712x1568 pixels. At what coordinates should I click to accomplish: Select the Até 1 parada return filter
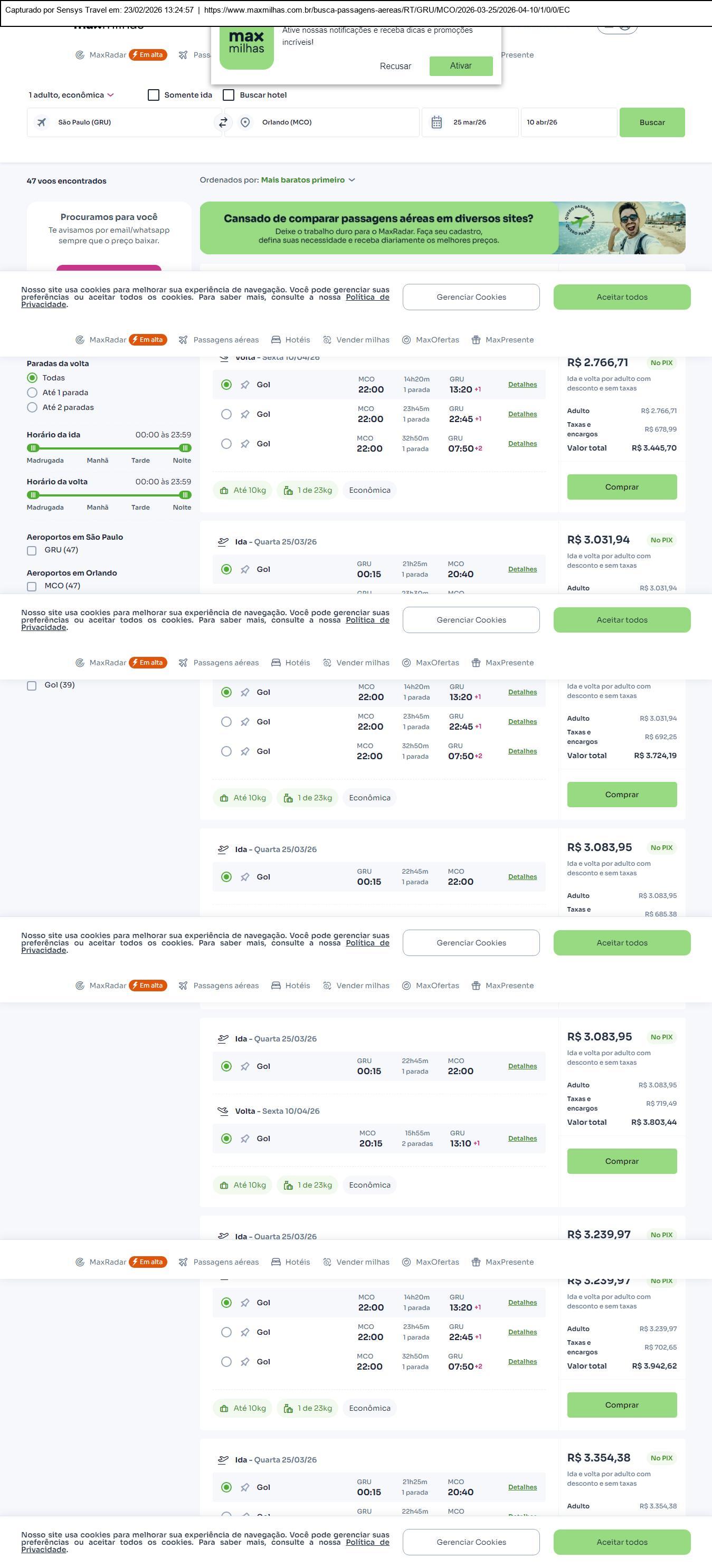[32, 393]
